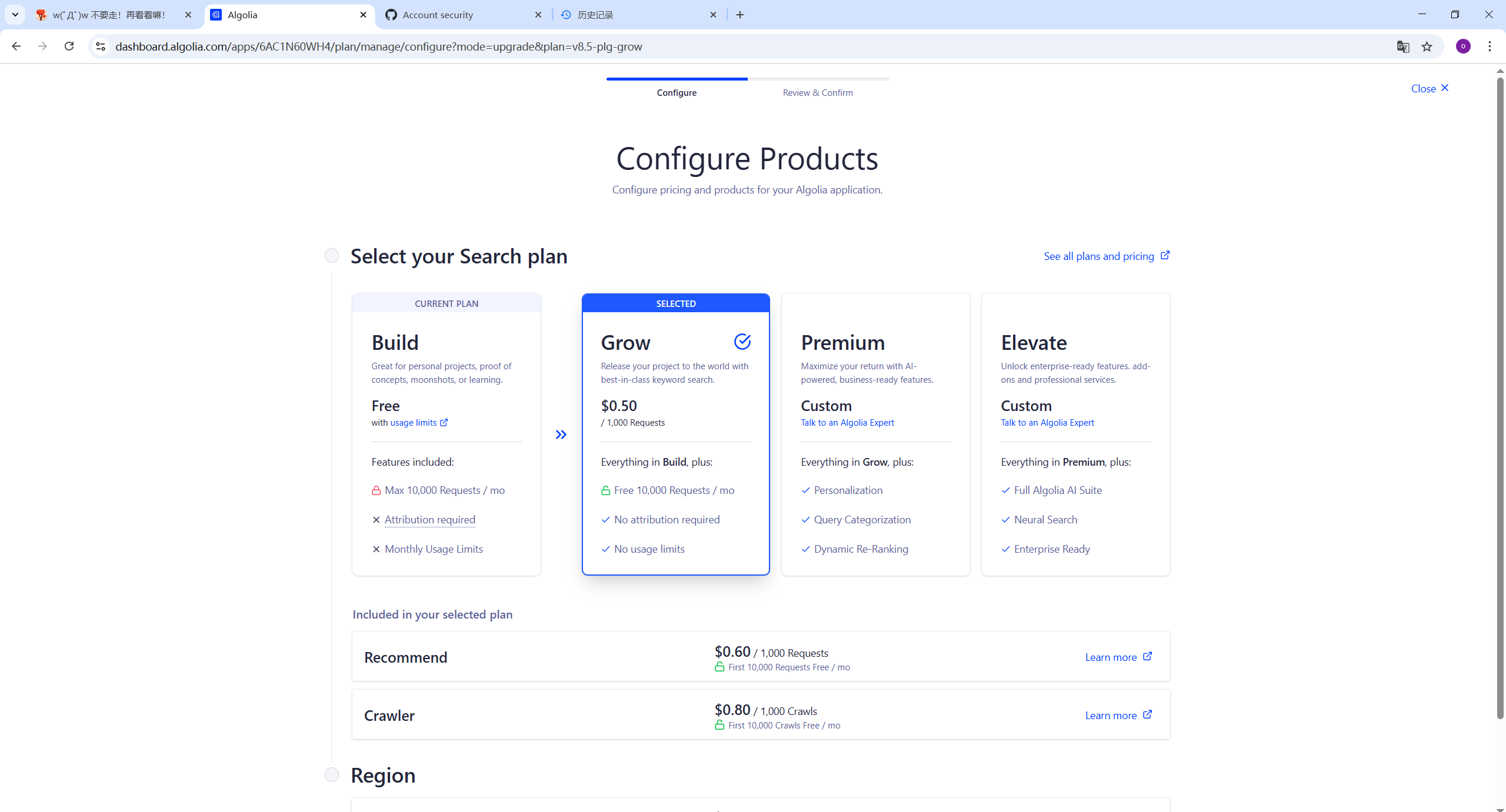Viewport: 1506px width, 812px height.
Task: Select the Grow plan card
Action: coord(676,435)
